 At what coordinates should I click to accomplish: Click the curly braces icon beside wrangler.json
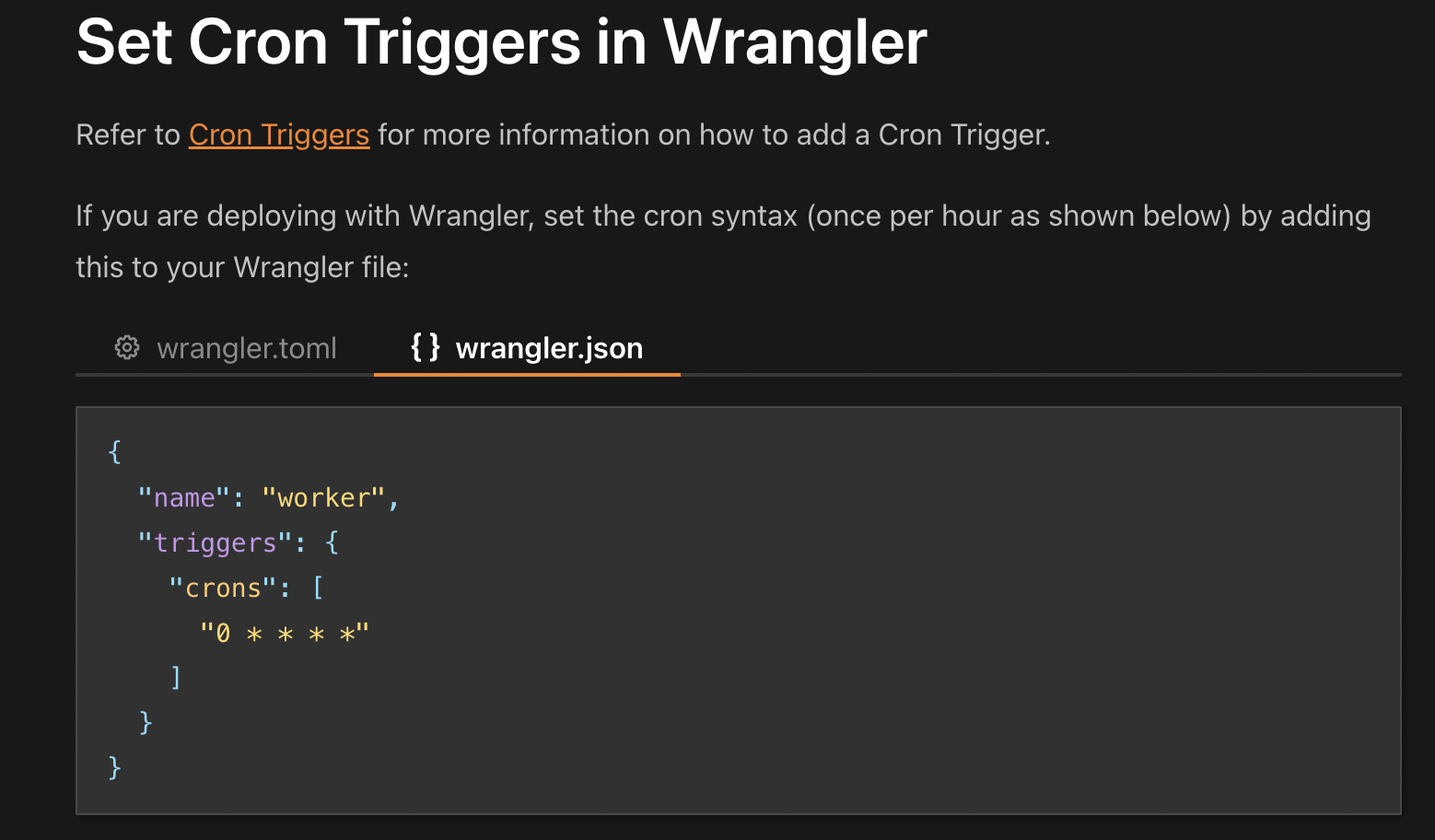pyautogui.click(x=425, y=347)
